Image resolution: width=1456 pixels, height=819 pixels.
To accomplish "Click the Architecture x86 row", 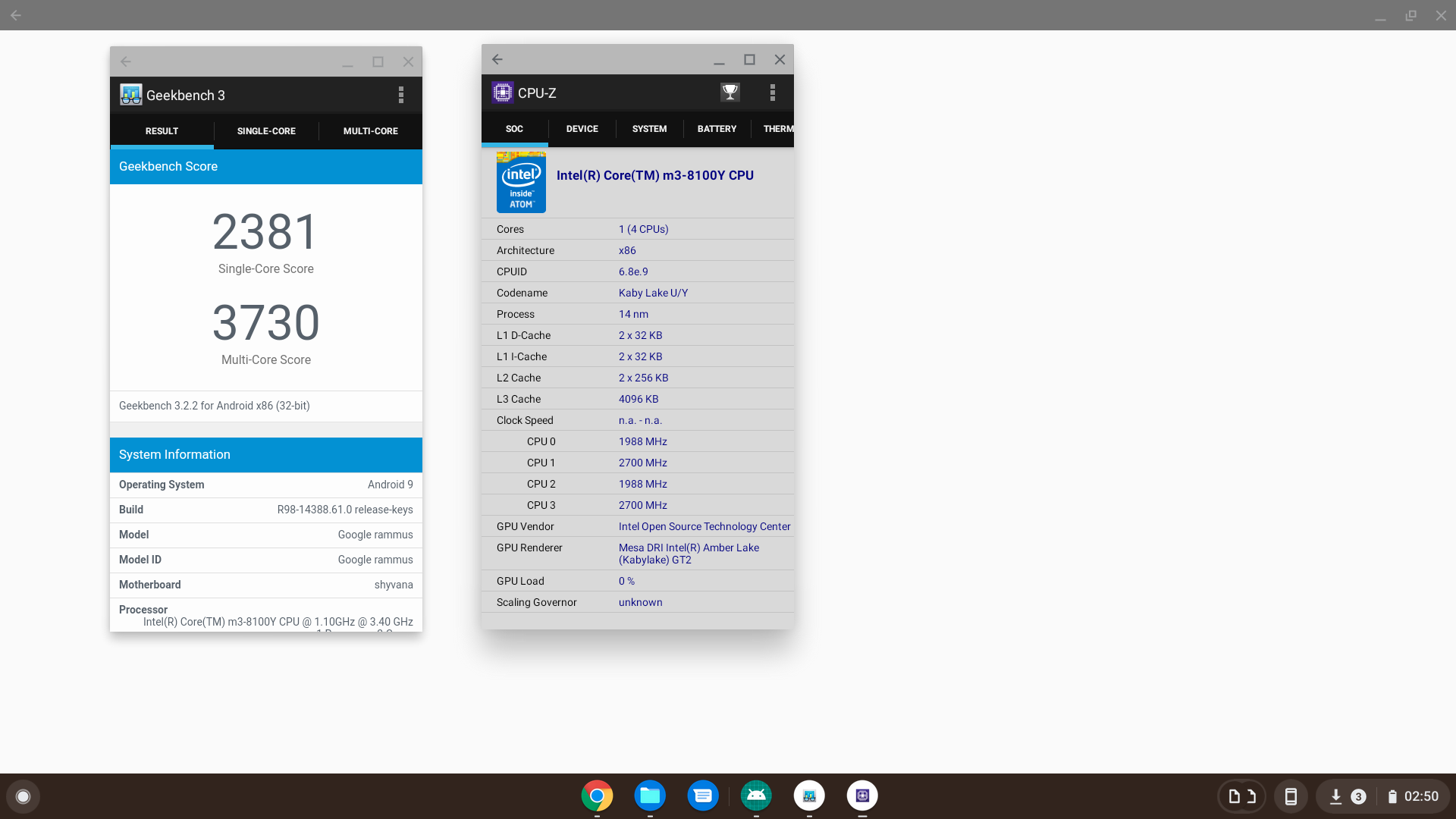I will point(638,250).
